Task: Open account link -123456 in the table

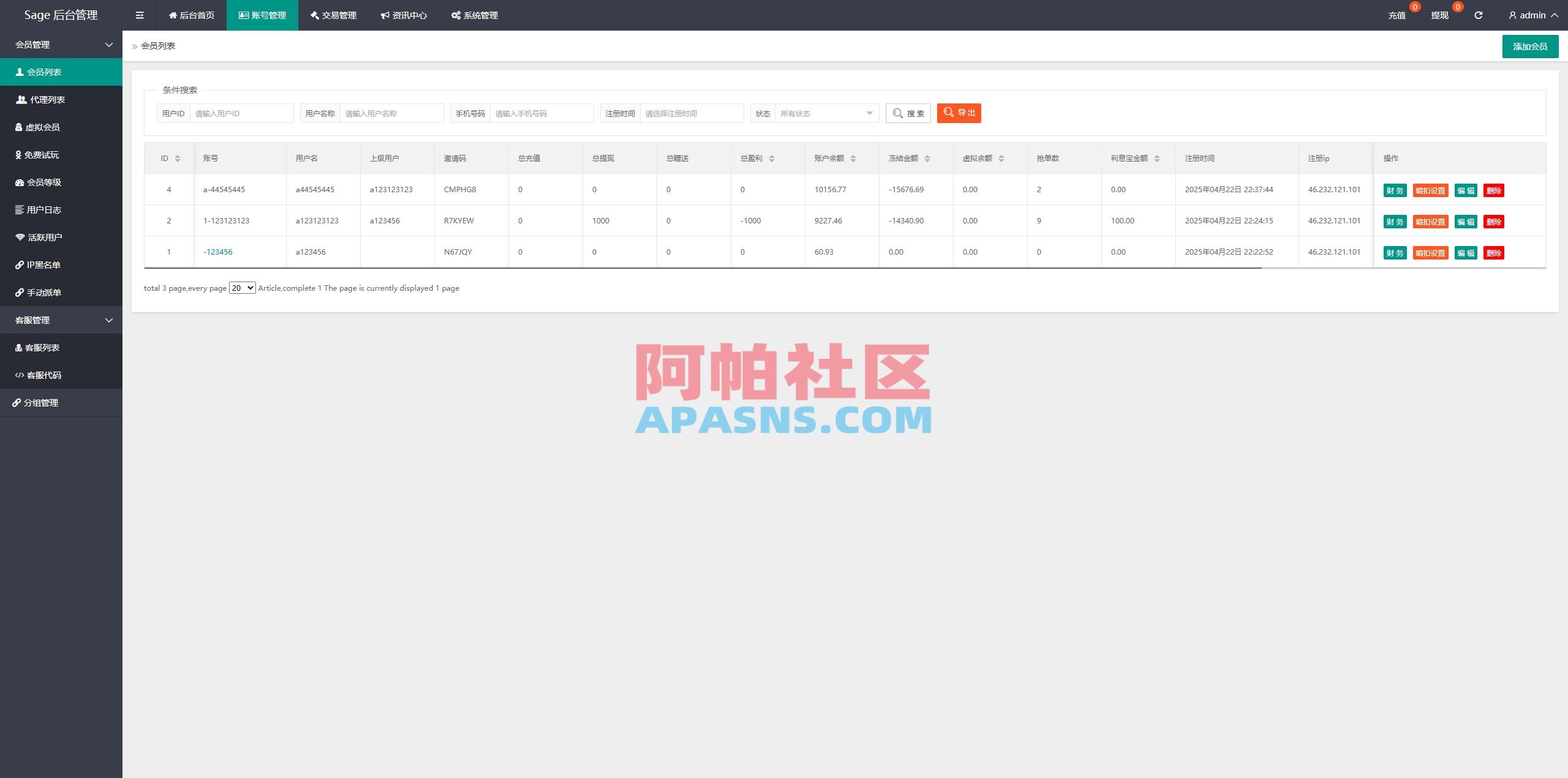Action: click(x=218, y=252)
